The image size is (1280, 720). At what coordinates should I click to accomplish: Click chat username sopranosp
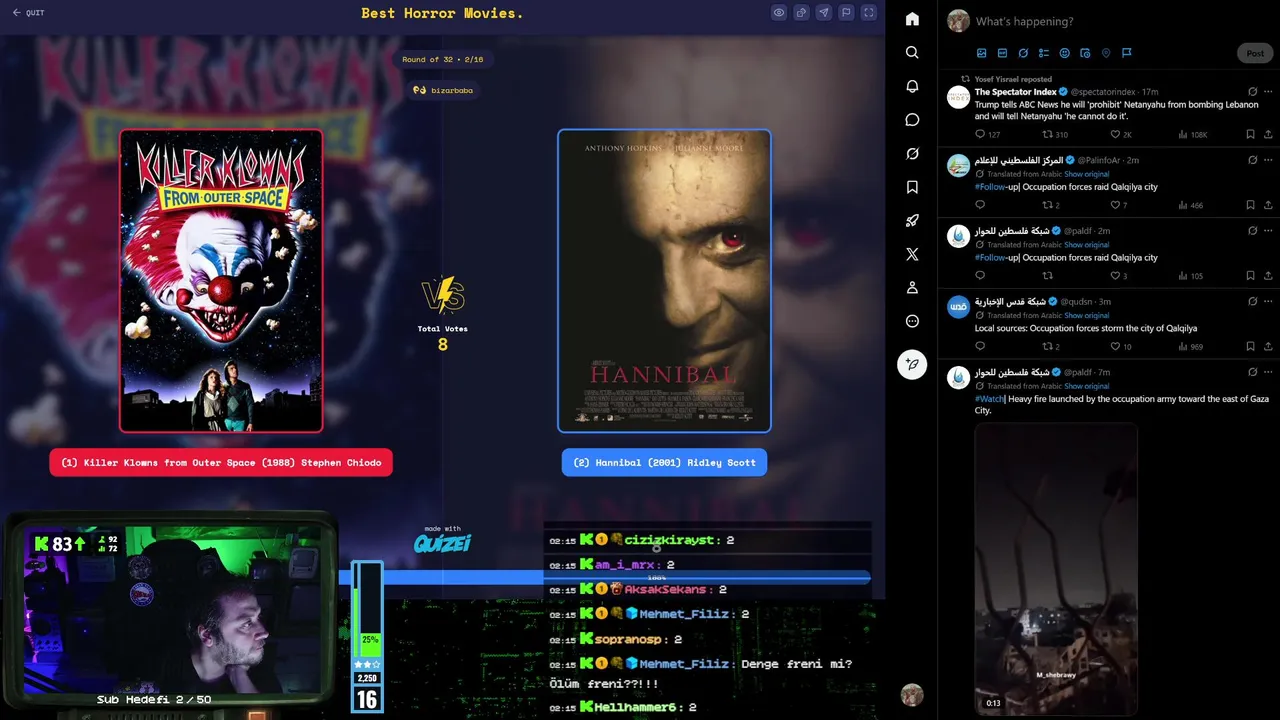pos(628,639)
